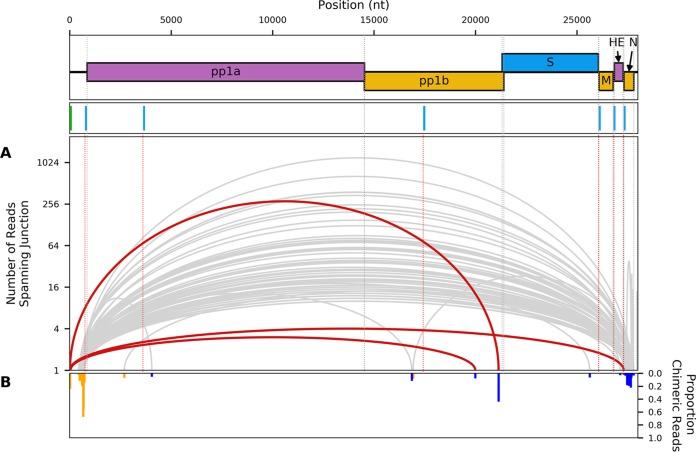Click the N label above genome map

[633, 42]
